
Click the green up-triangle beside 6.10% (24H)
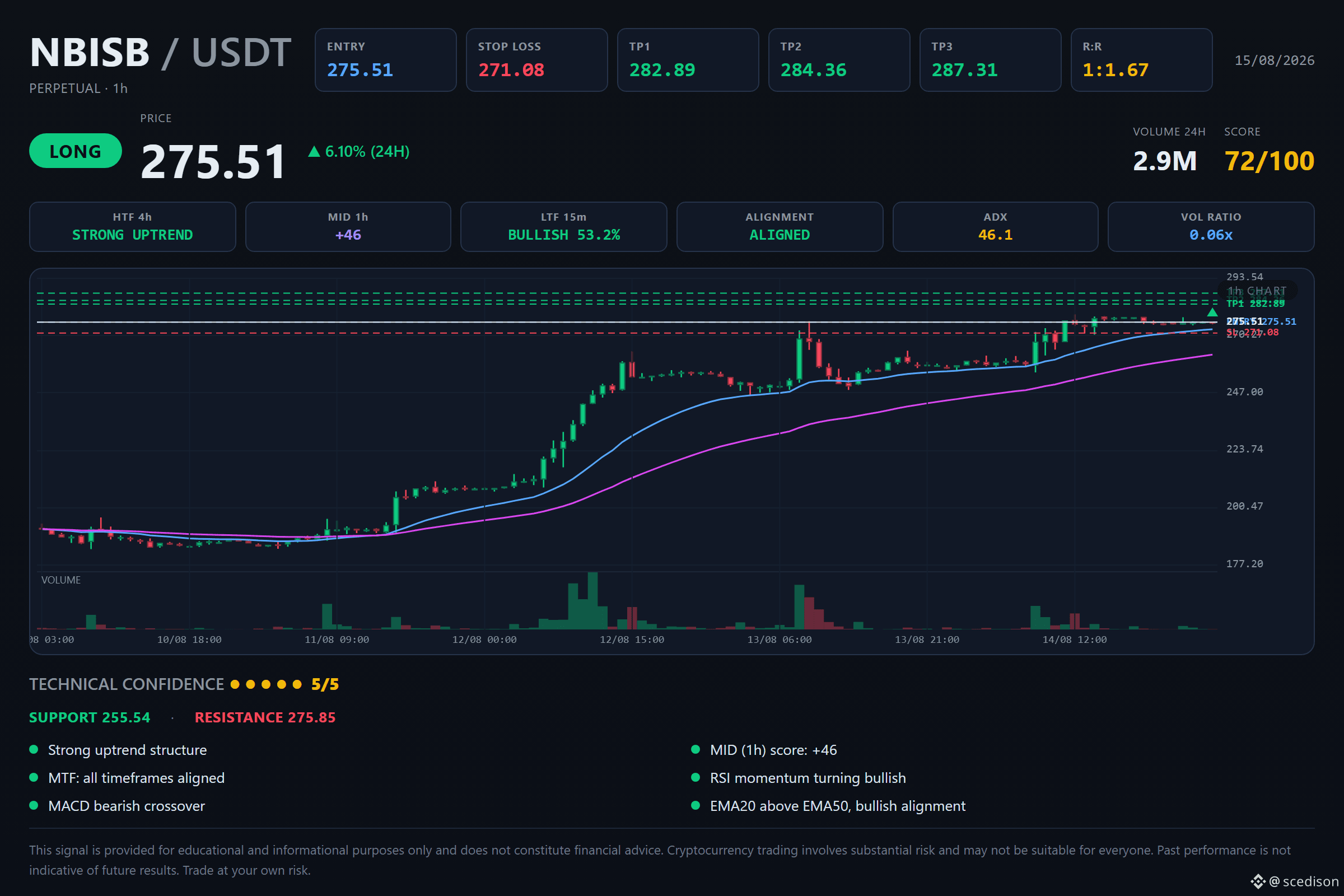pyautogui.click(x=314, y=151)
